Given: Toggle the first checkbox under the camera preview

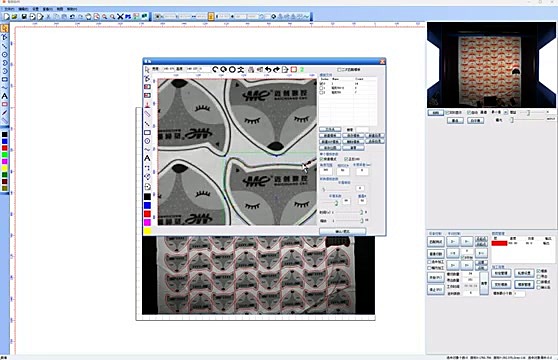Looking at the screenshot, I should 448,112.
